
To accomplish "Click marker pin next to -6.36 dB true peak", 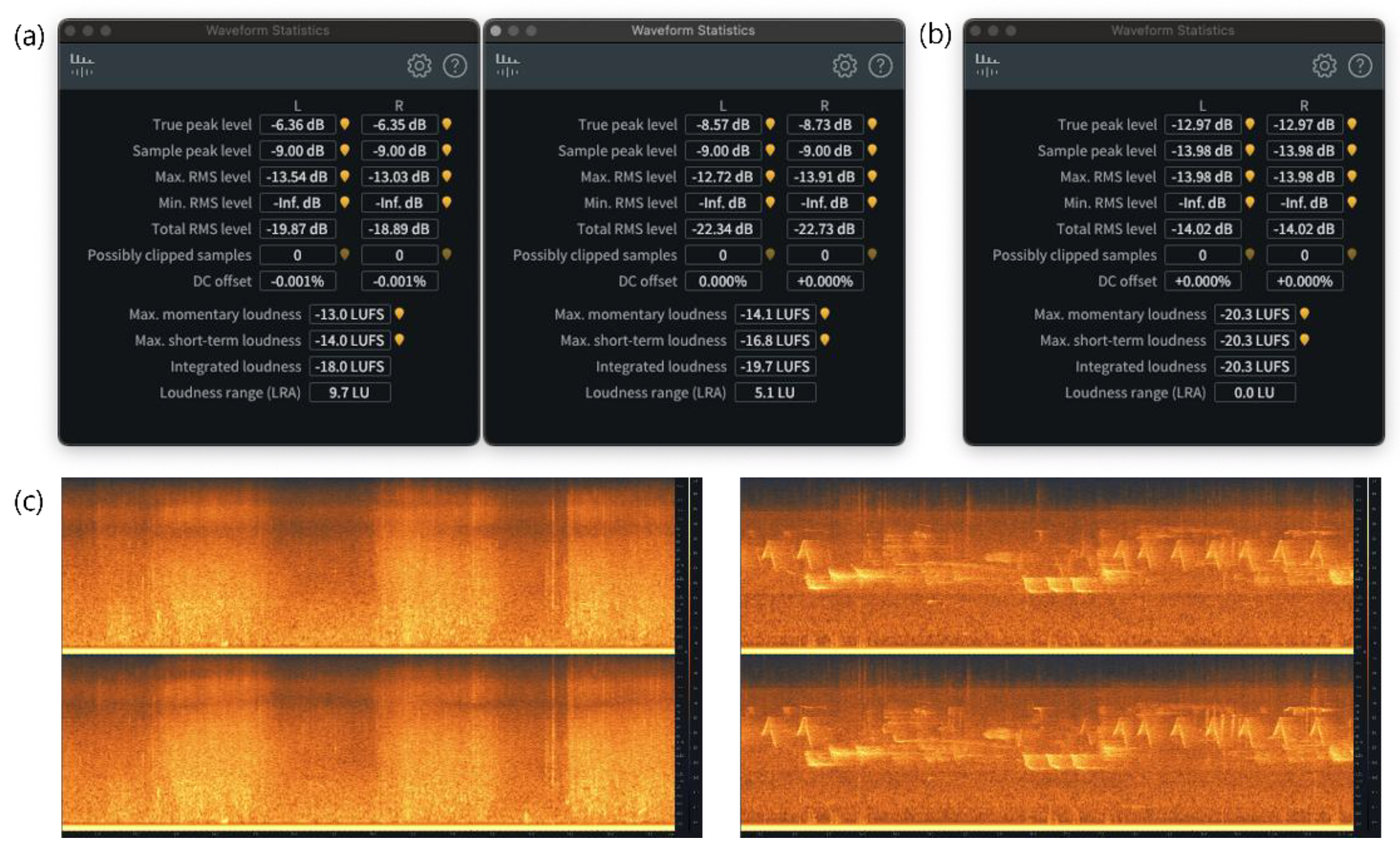I will coord(344,124).
